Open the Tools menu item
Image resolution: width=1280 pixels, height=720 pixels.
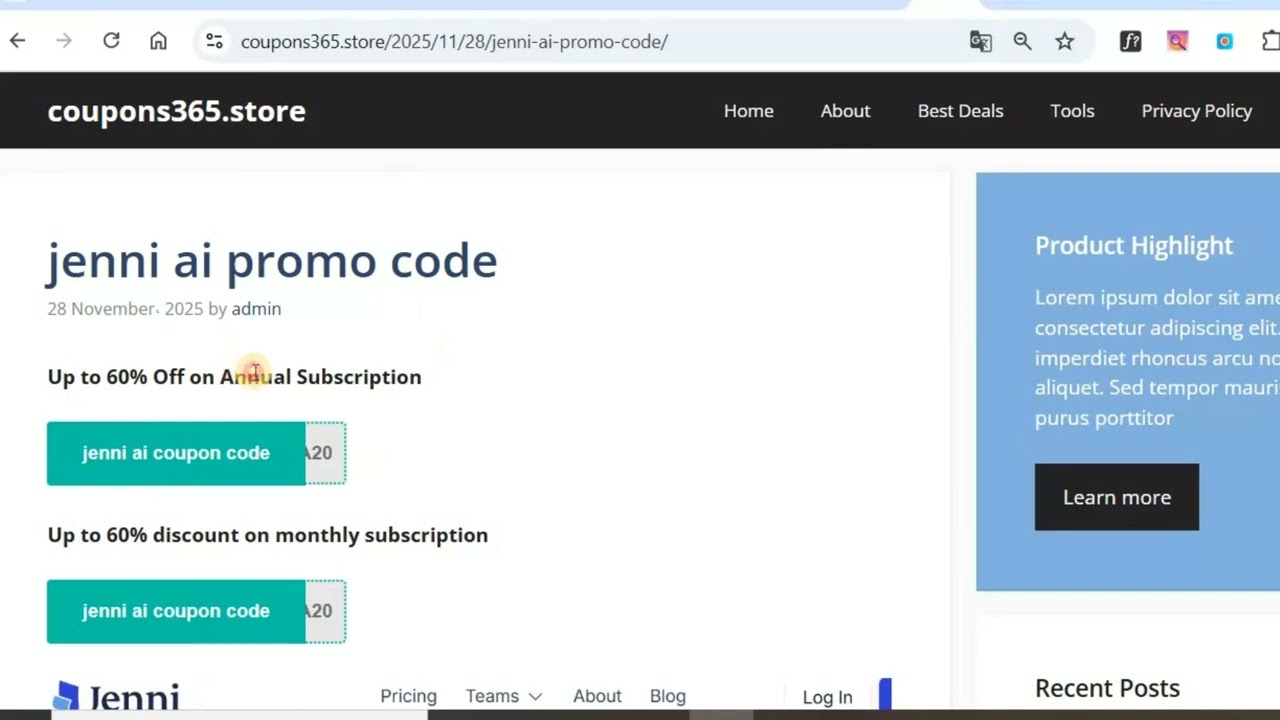tap(1072, 111)
